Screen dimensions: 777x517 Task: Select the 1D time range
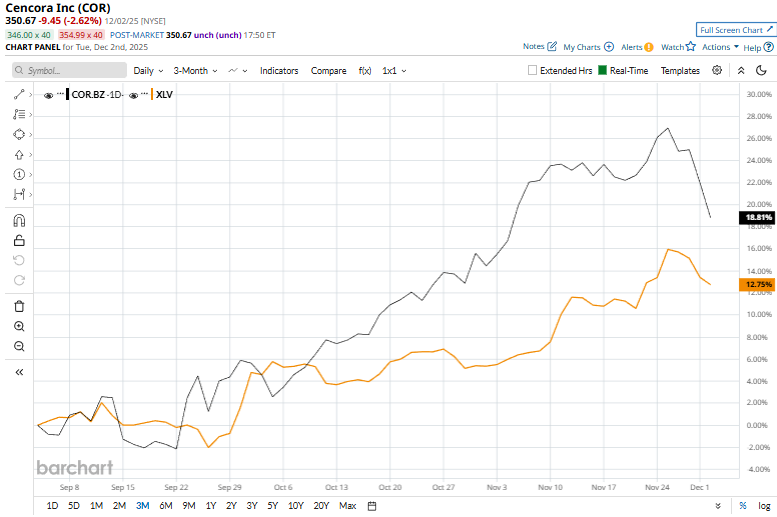tap(52, 506)
